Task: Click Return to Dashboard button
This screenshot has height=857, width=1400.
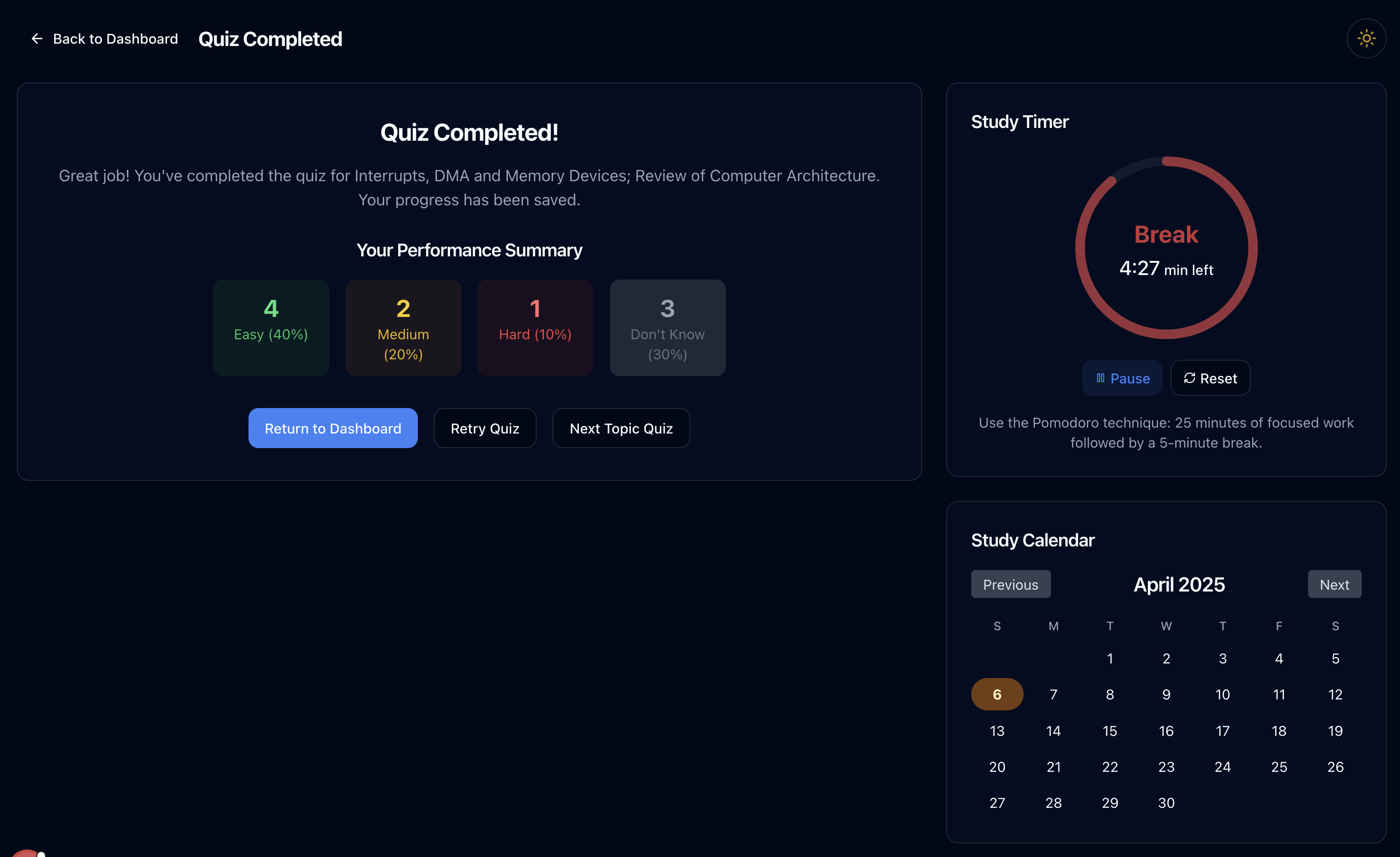Action: [x=332, y=428]
